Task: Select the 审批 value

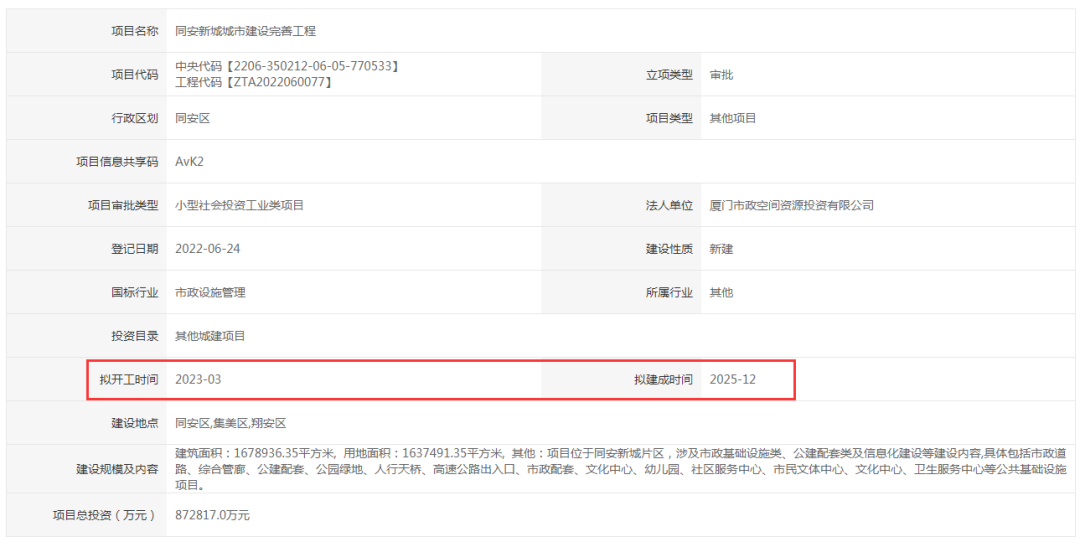Action: (x=721, y=74)
